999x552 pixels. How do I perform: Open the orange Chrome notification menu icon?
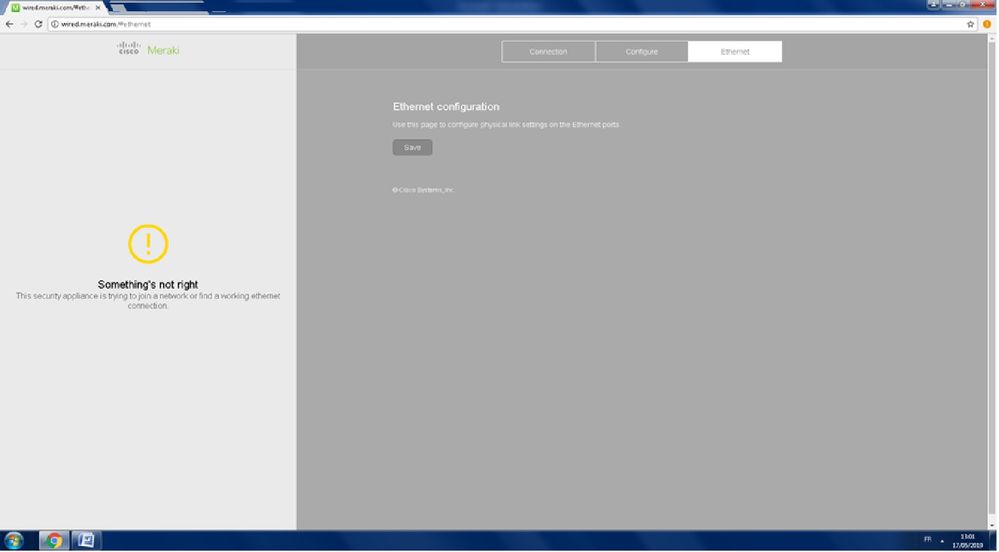(987, 24)
